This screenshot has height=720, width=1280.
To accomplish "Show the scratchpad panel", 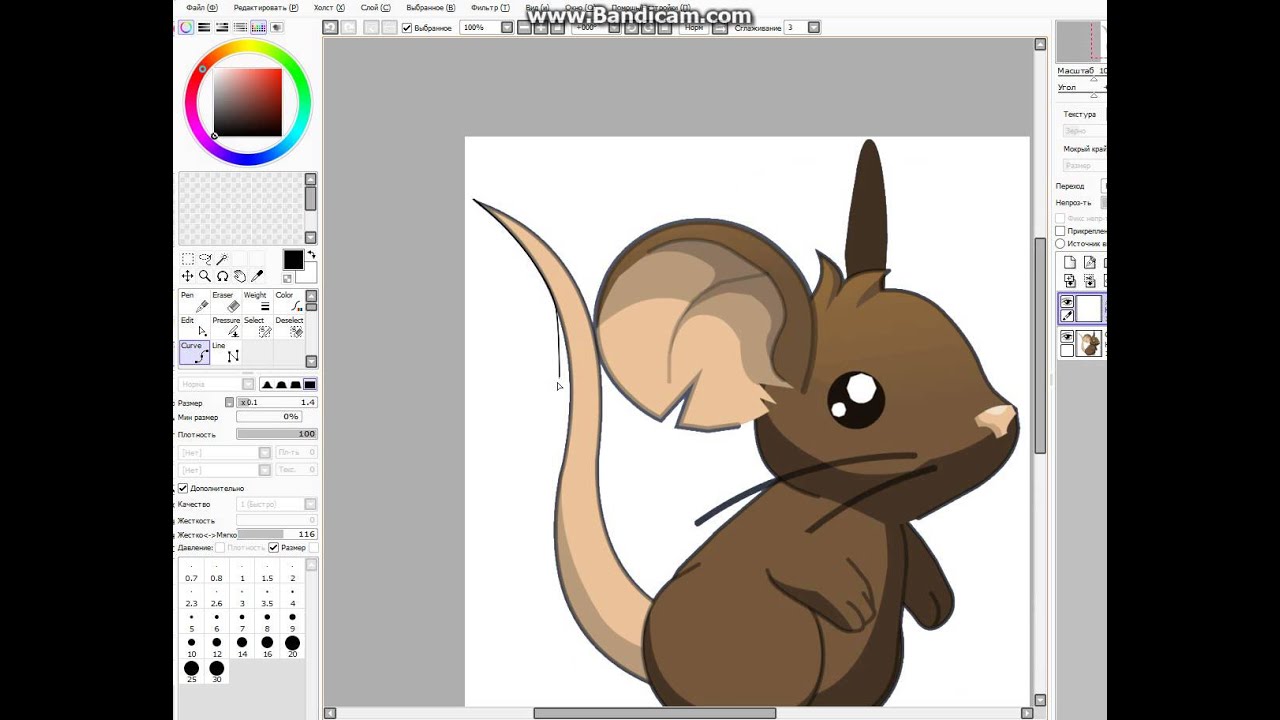I will point(276,28).
